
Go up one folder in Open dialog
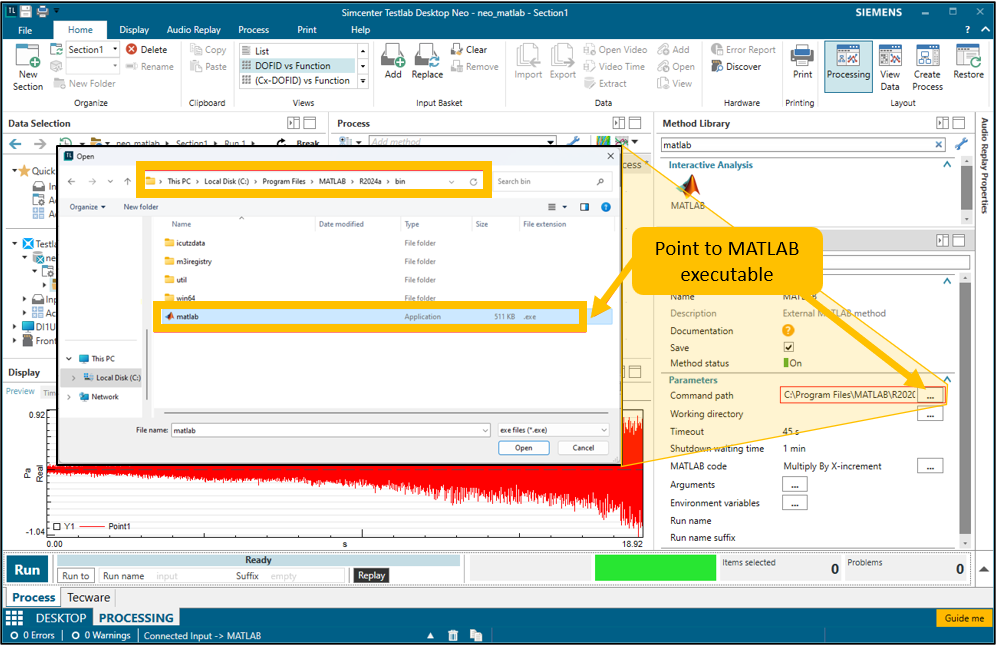pyautogui.click(x=128, y=182)
